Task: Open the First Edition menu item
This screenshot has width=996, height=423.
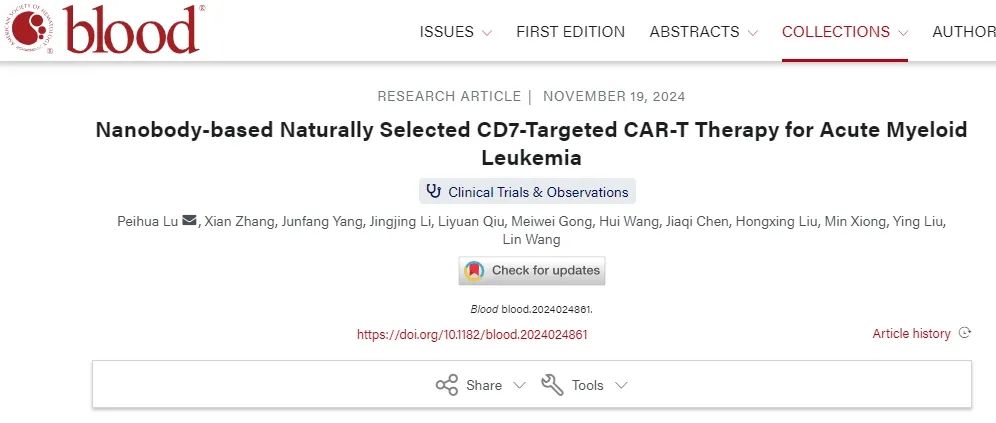Action: point(570,32)
